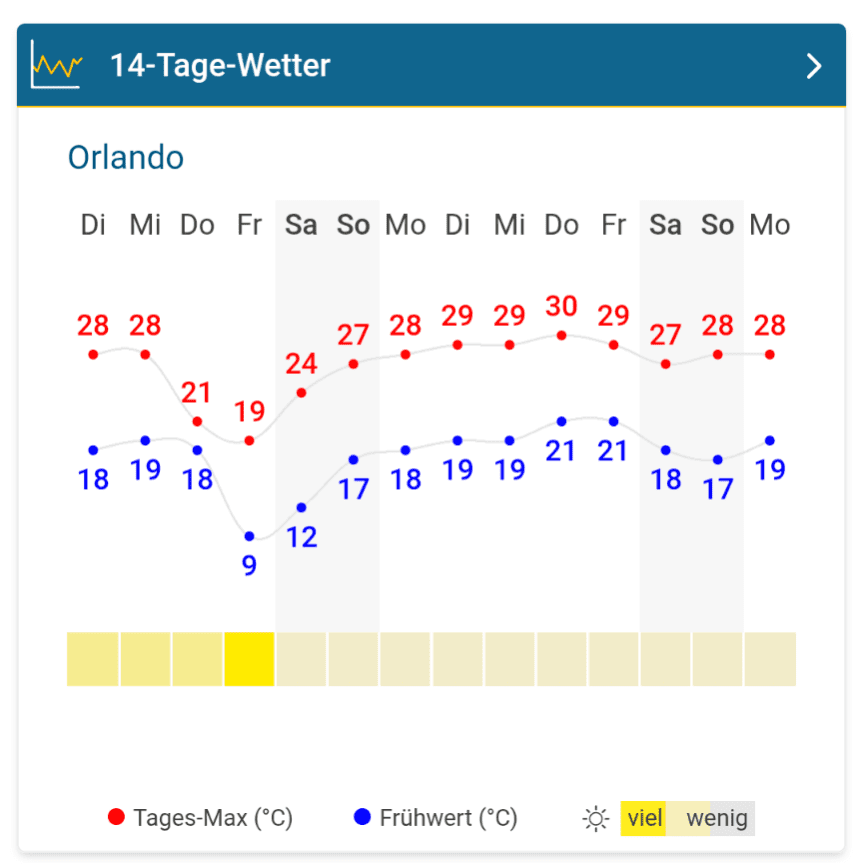
Task: Click the 14-Tage-Wetter header title
Action: click(220, 67)
